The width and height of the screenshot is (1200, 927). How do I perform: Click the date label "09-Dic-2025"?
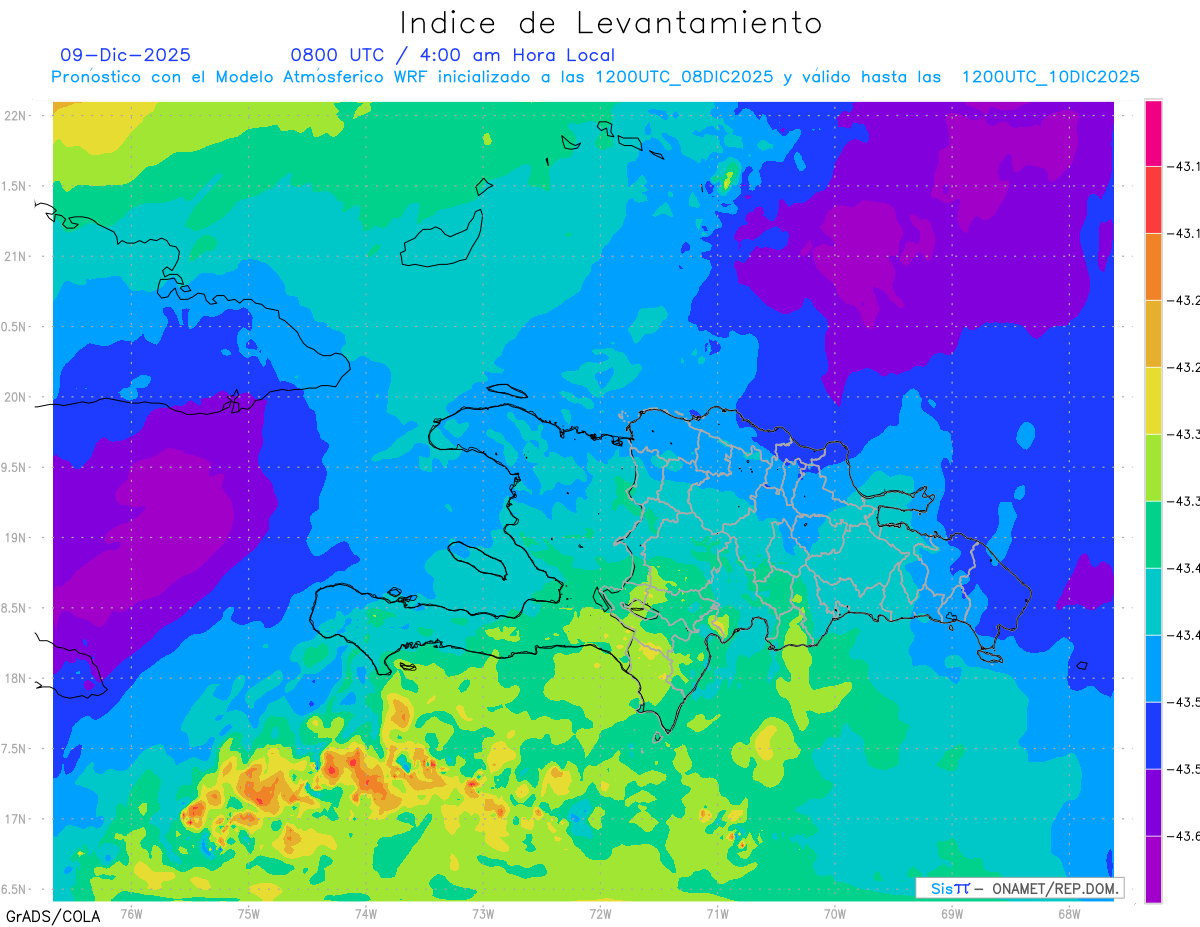pos(126,55)
